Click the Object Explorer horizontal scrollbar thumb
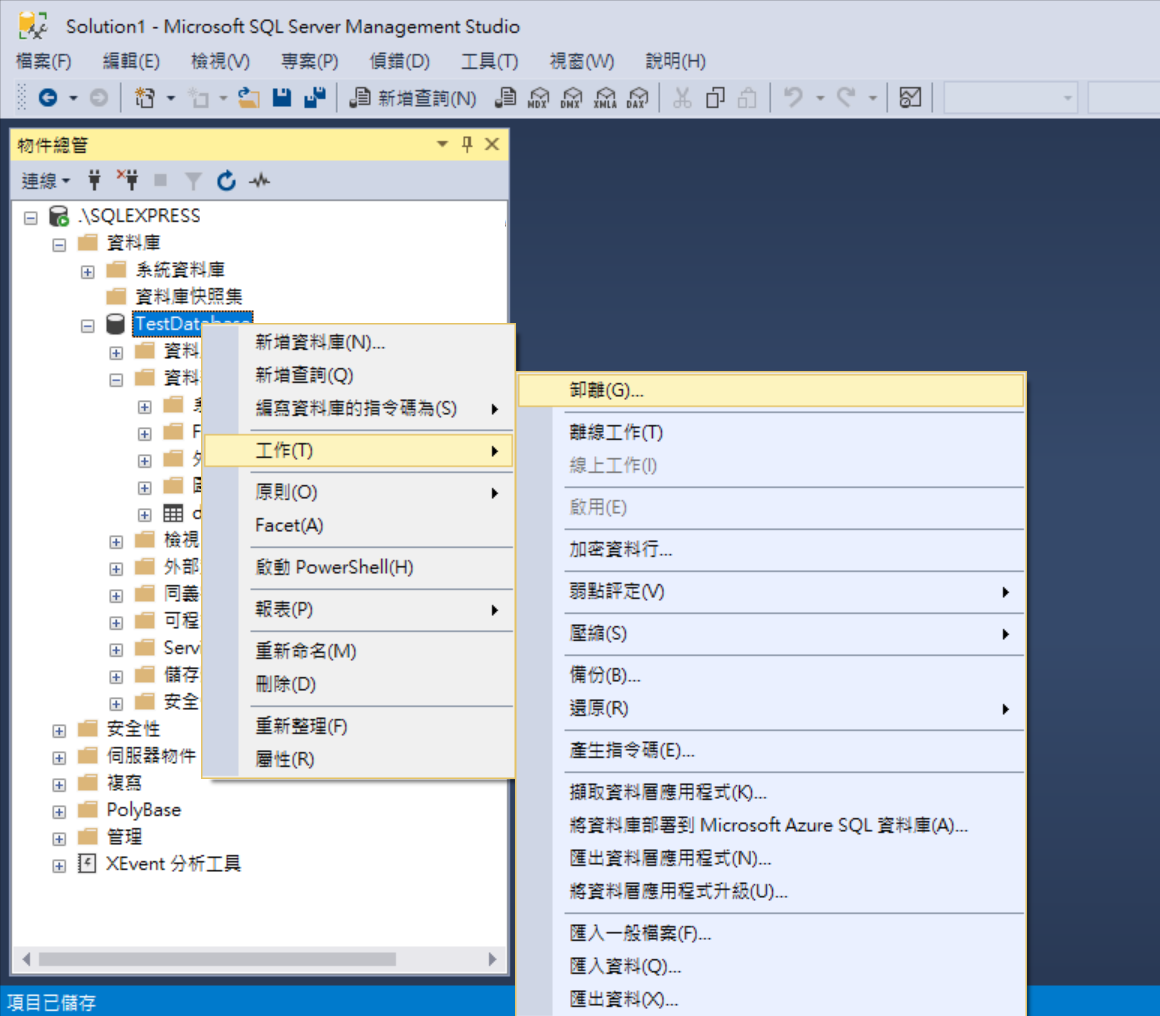The height and width of the screenshot is (1016, 1160). pos(217,959)
